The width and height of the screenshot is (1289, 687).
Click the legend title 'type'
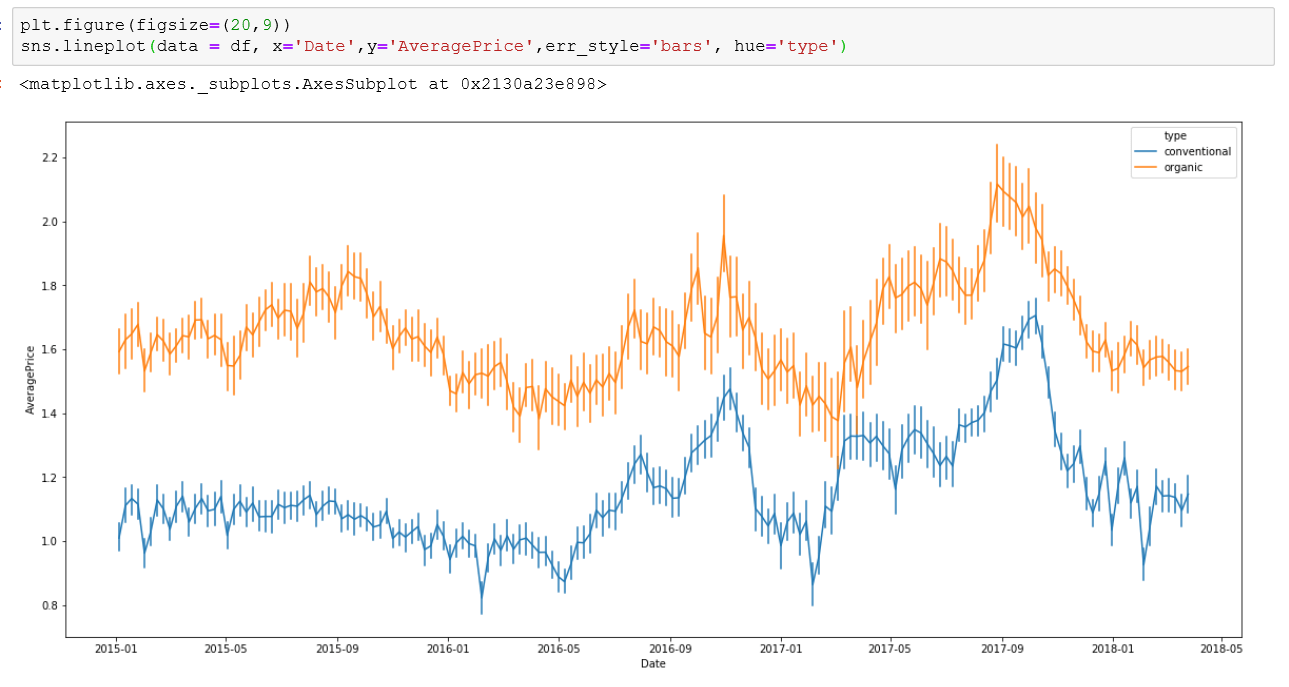click(1175, 136)
